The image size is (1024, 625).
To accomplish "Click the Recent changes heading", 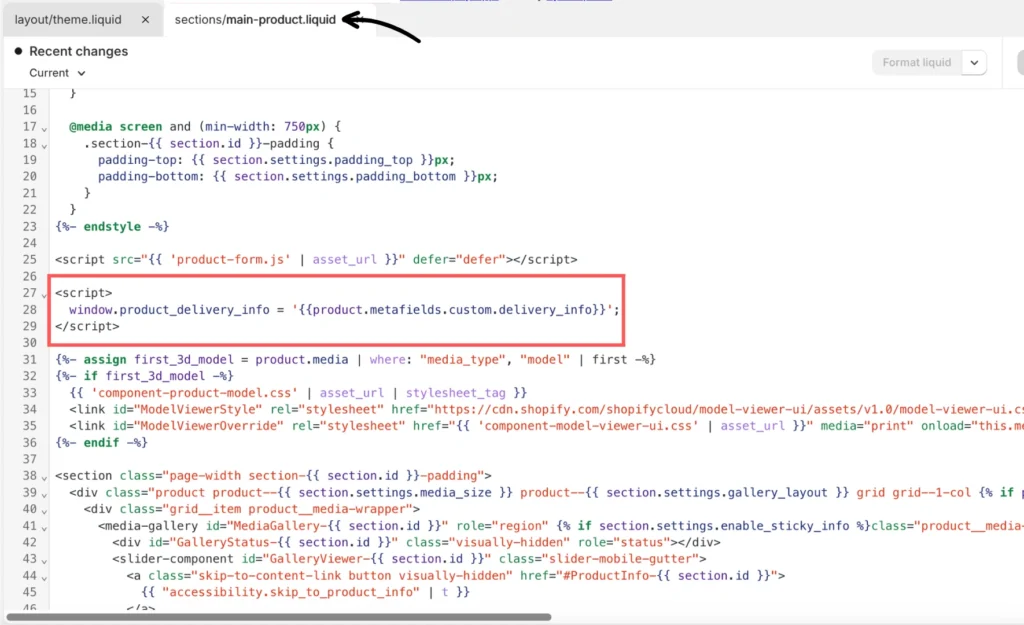I will click(x=78, y=51).
